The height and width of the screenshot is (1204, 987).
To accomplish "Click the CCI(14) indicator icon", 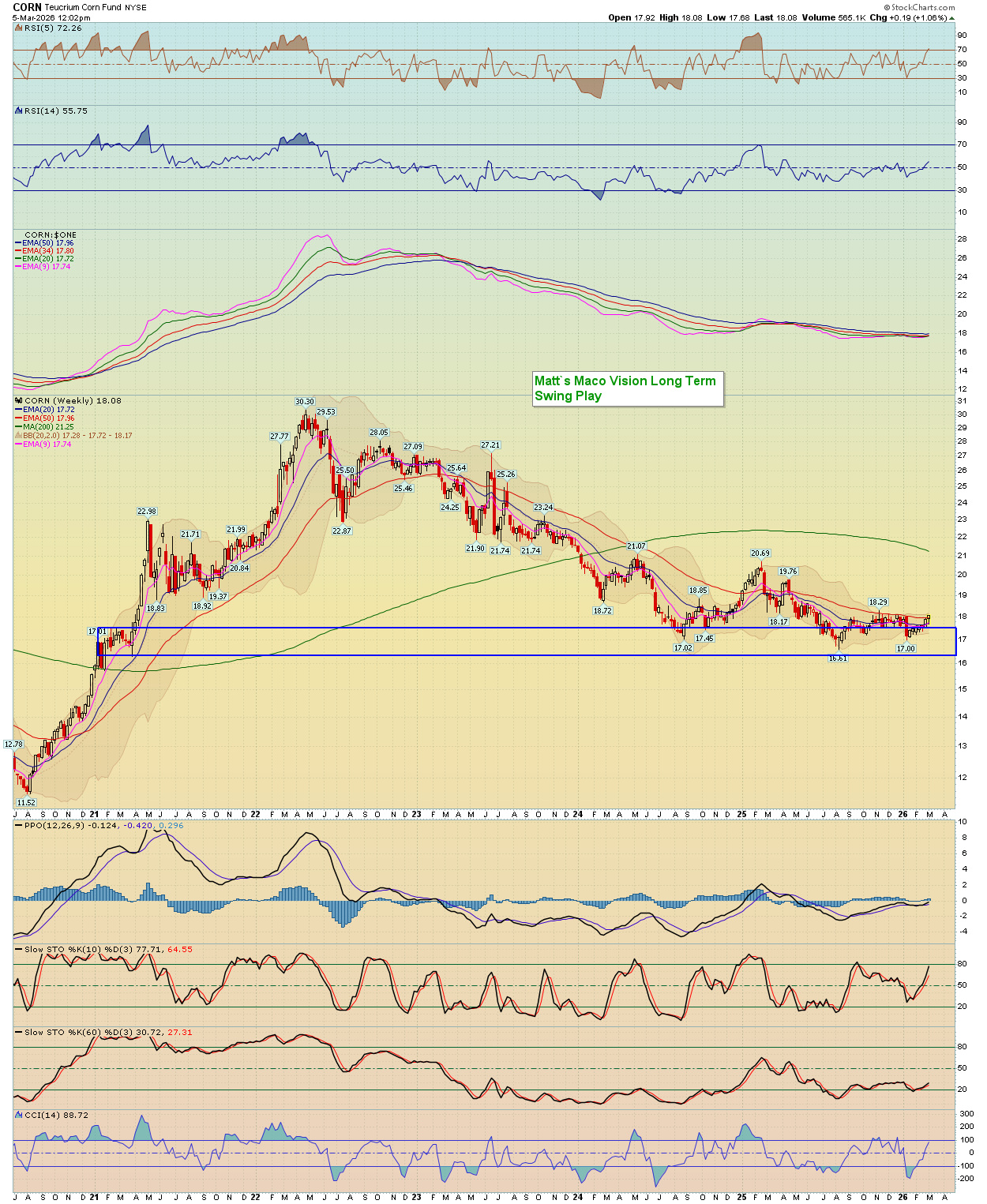I will click(19, 1115).
